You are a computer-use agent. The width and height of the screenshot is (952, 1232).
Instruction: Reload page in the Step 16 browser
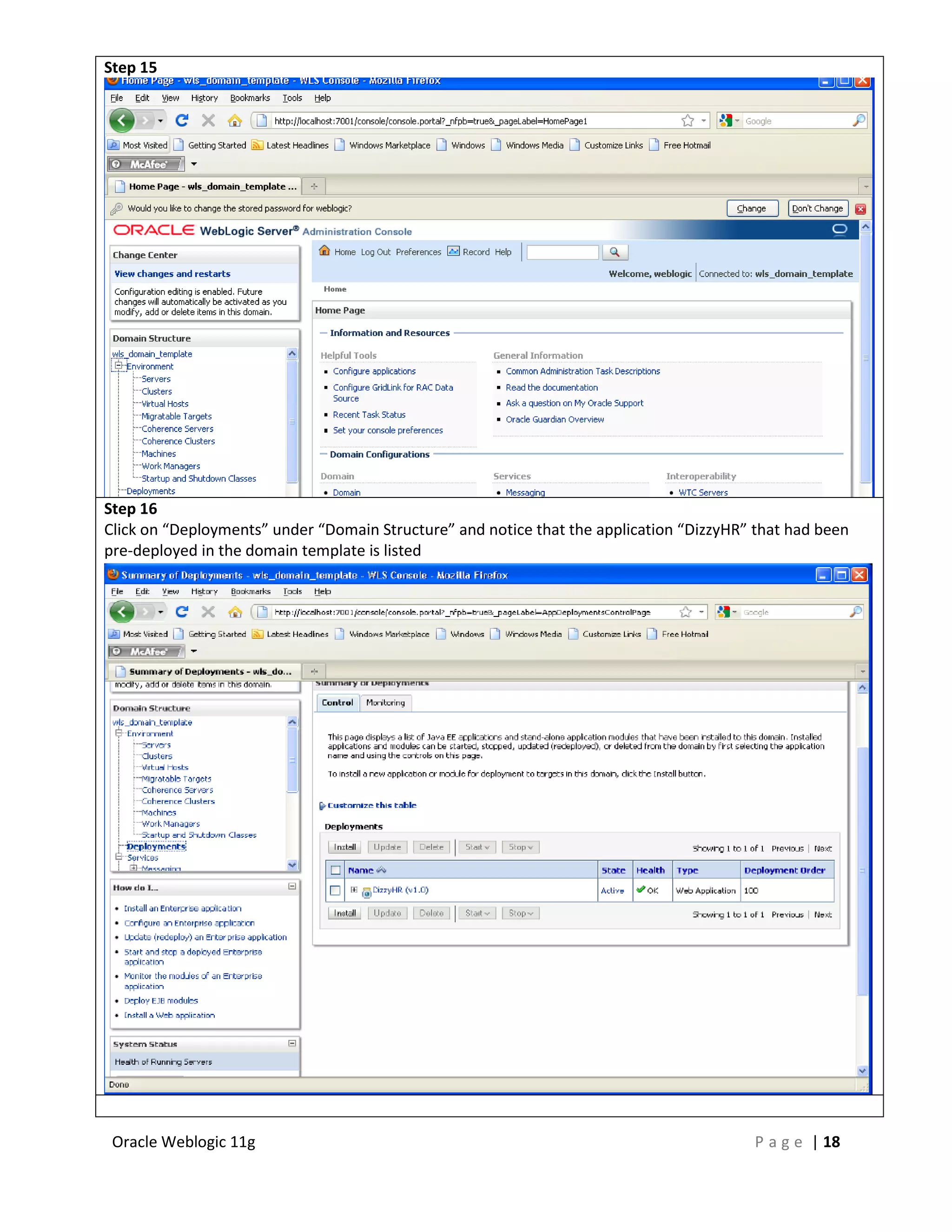[x=182, y=611]
